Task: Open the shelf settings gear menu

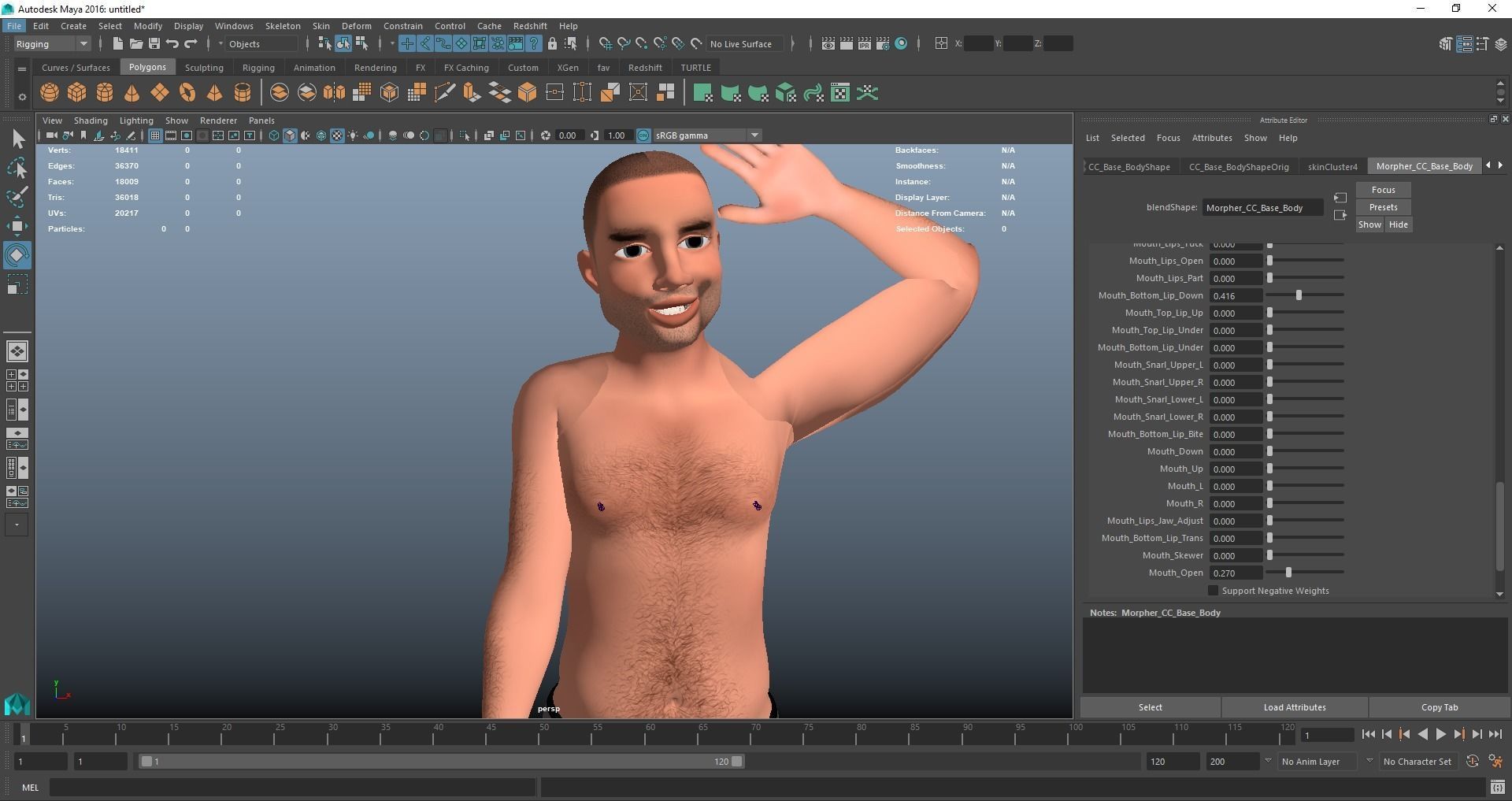Action: [22, 97]
